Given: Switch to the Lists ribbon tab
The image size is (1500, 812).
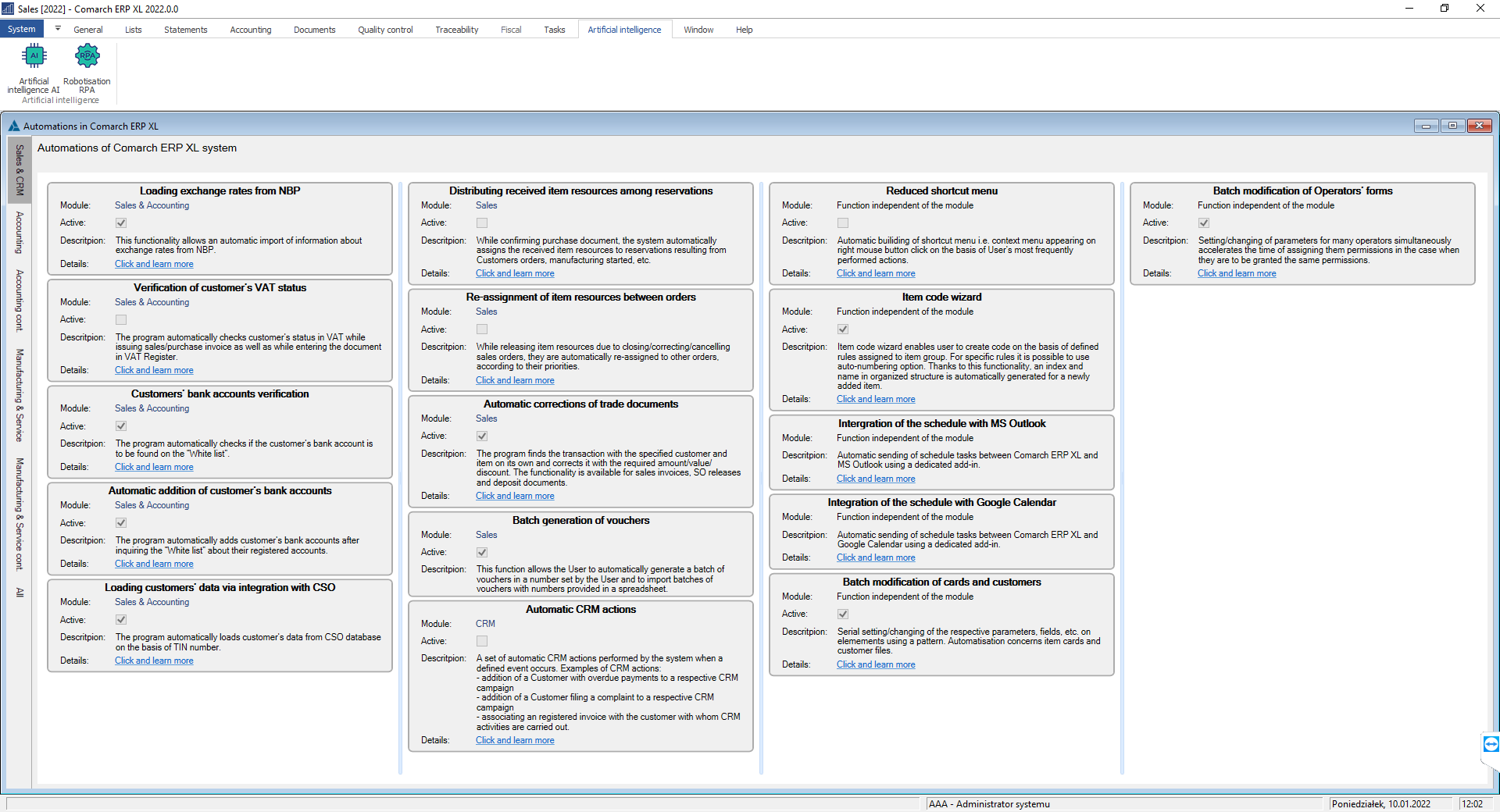Looking at the screenshot, I should coord(134,30).
